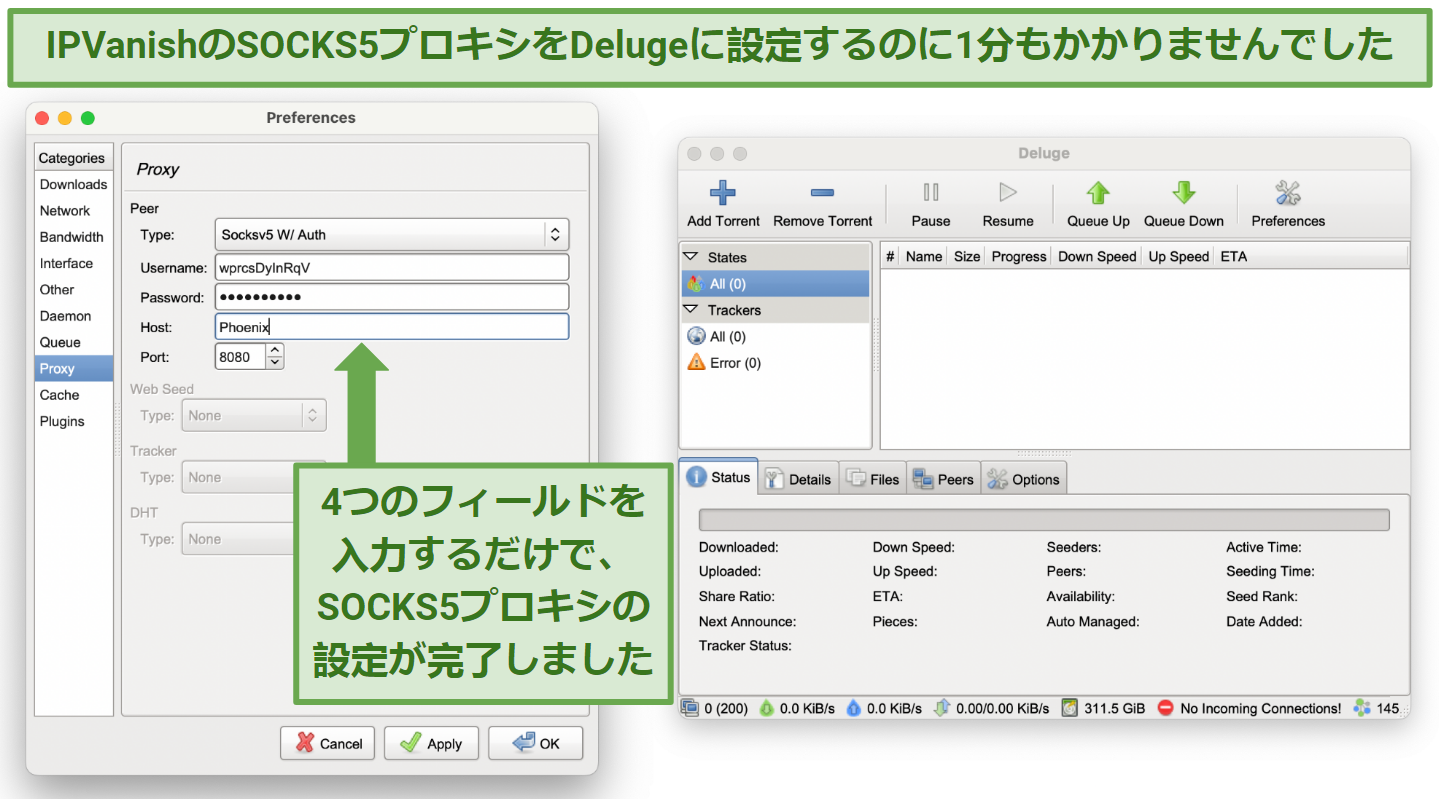
Task: Click the upload speed icon in status bar
Action: click(x=853, y=708)
